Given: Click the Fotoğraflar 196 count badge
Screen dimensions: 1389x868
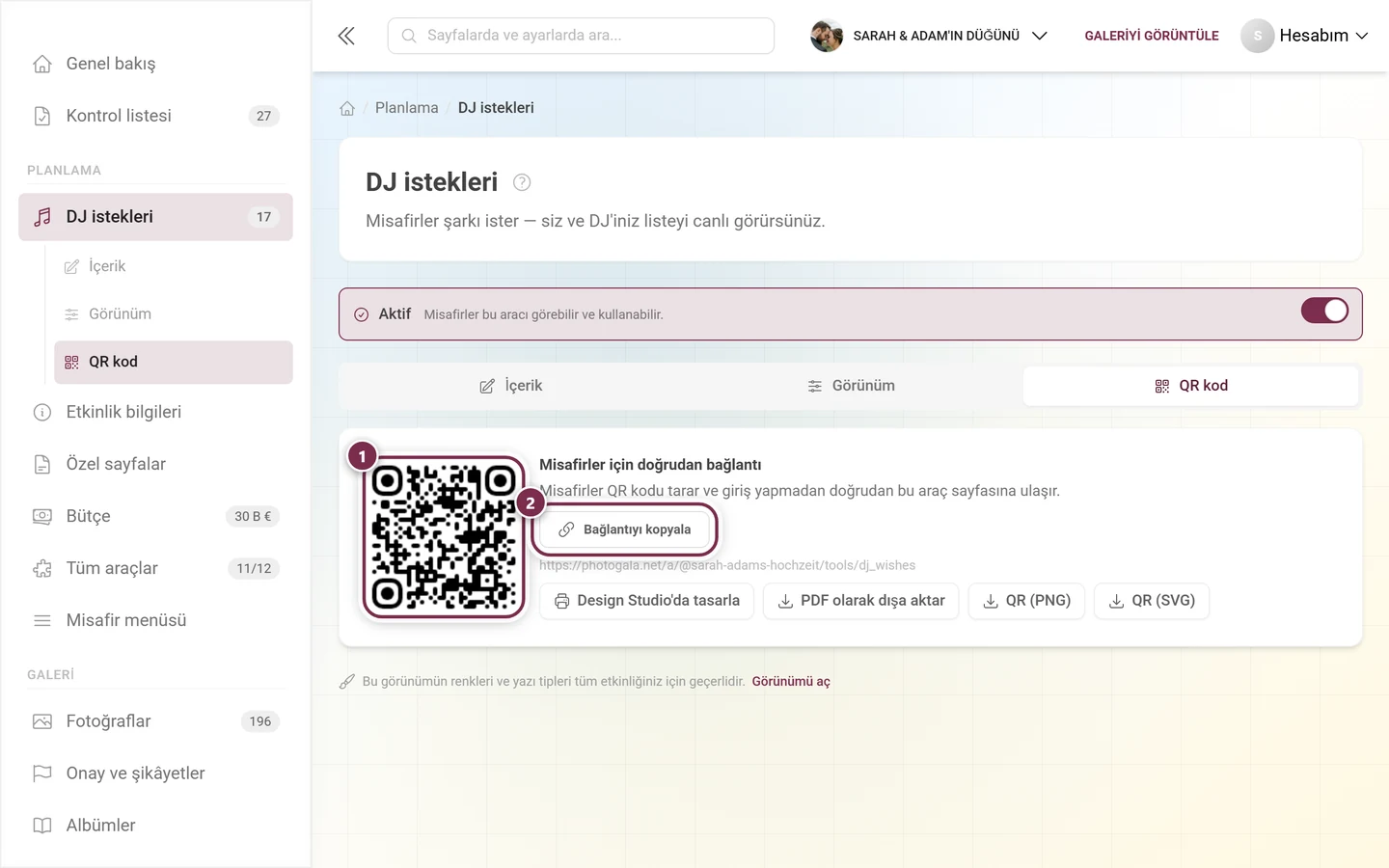Looking at the screenshot, I should 260,721.
